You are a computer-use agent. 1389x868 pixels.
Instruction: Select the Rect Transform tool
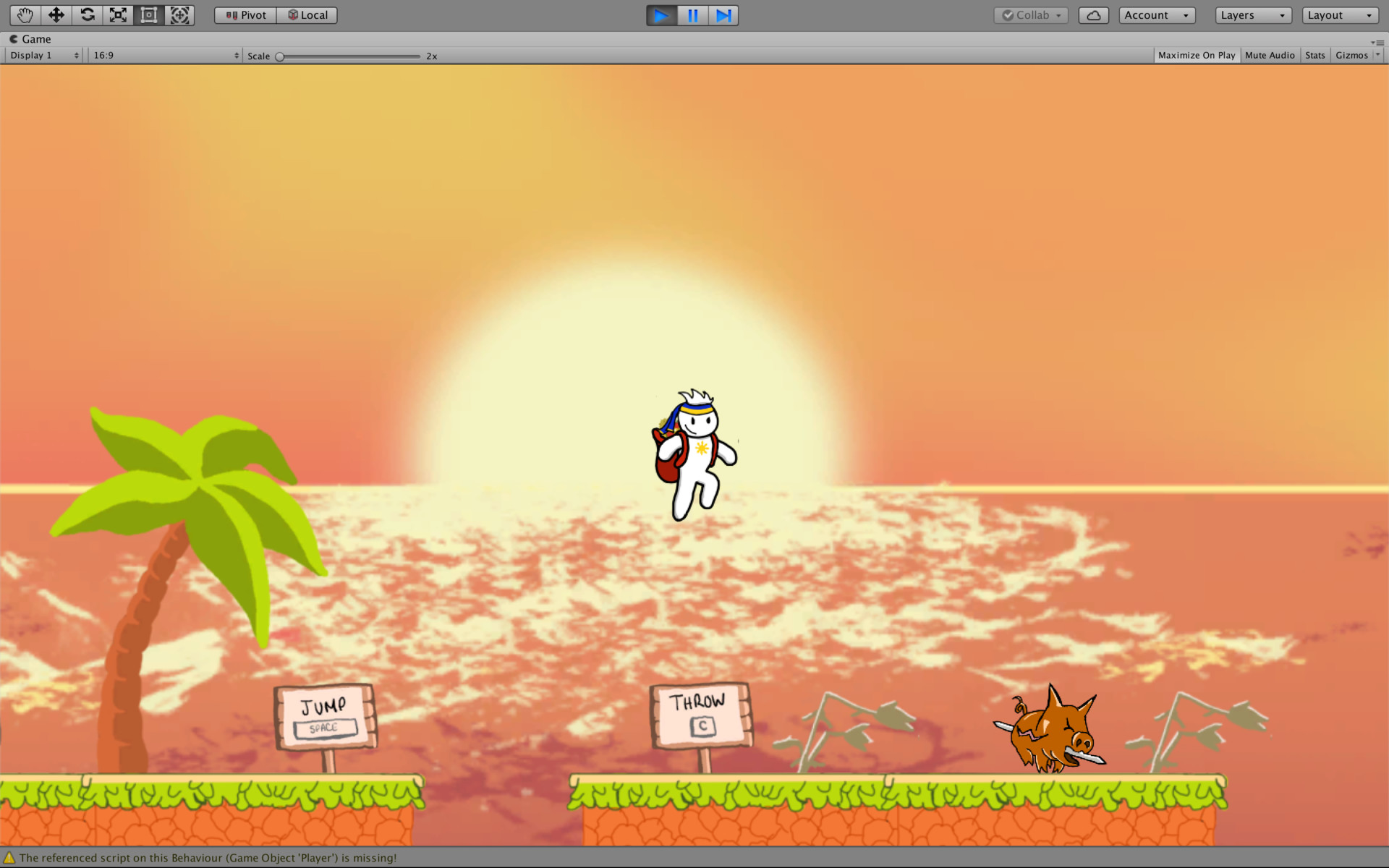[148, 14]
